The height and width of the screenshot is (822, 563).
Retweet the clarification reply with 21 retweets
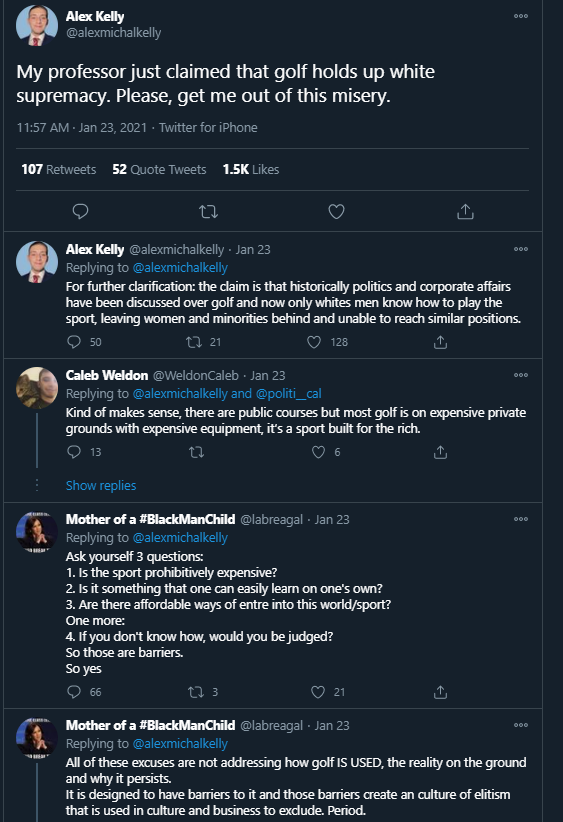tap(194, 342)
